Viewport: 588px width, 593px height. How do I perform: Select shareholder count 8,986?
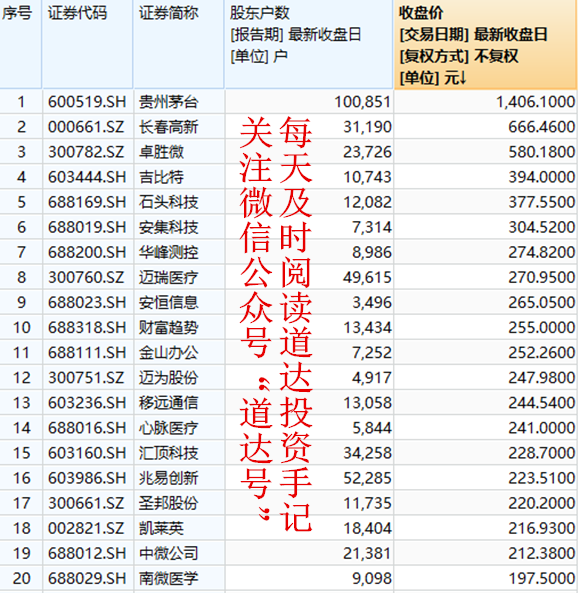(372, 252)
